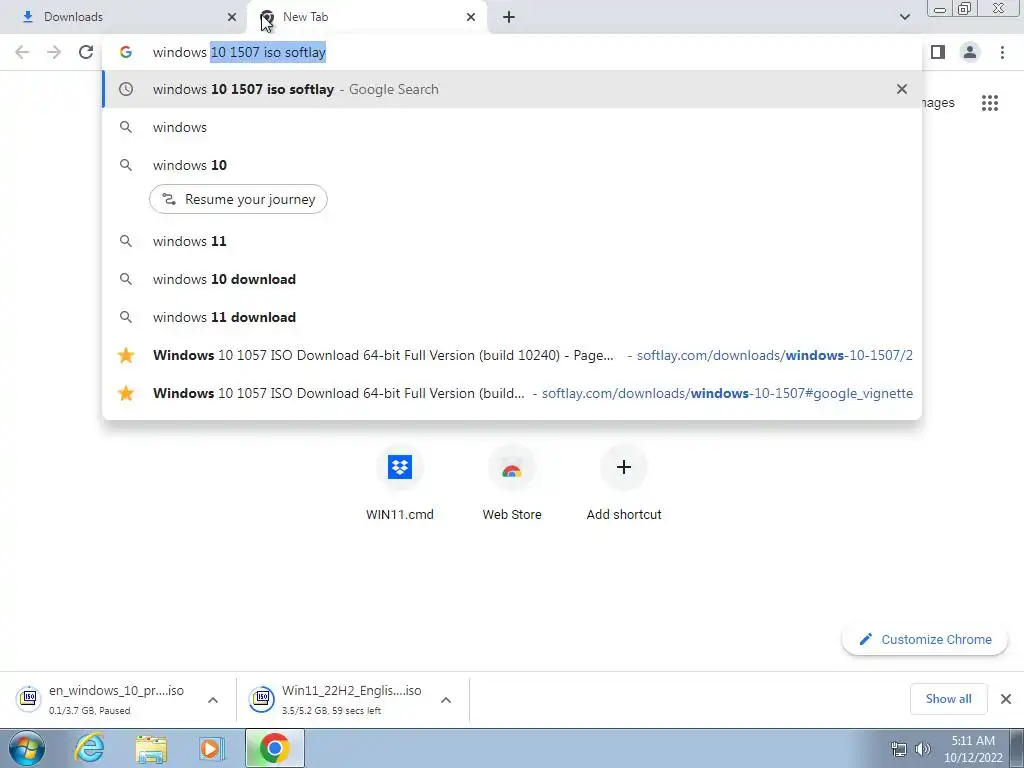Open the Windows Start menu
The image size is (1024, 768).
(27, 748)
